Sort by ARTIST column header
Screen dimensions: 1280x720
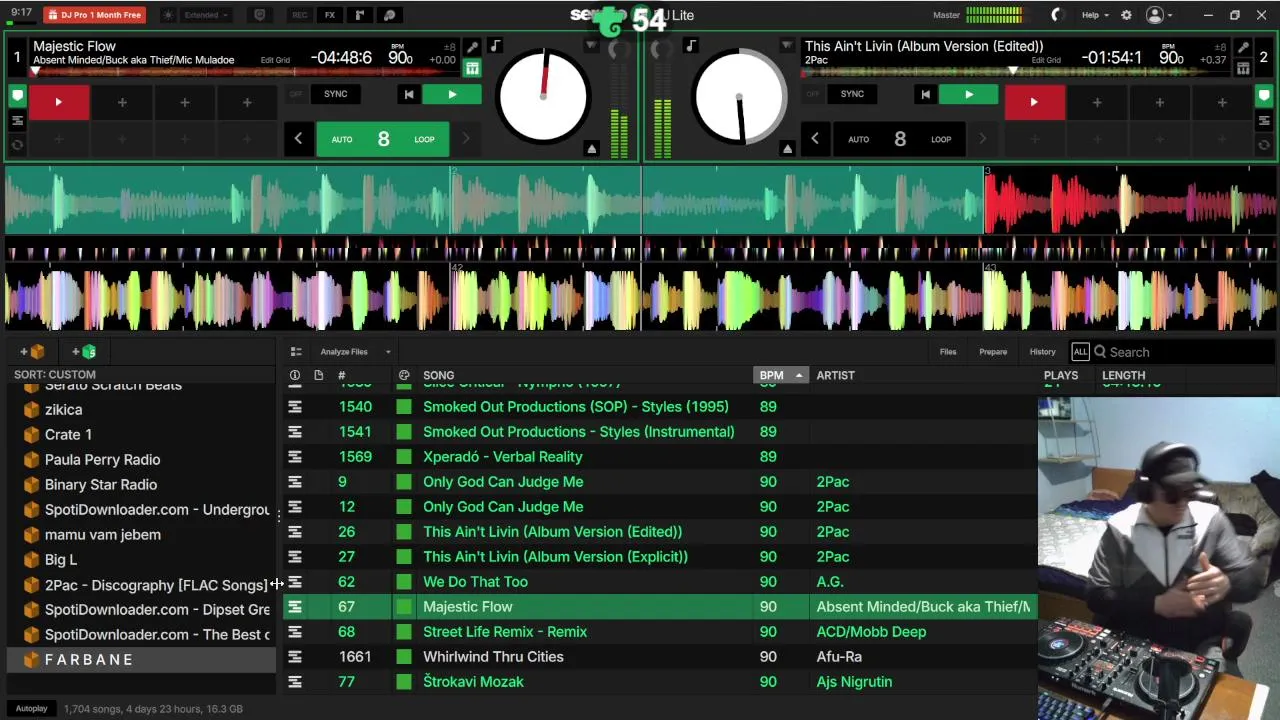pos(835,375)
